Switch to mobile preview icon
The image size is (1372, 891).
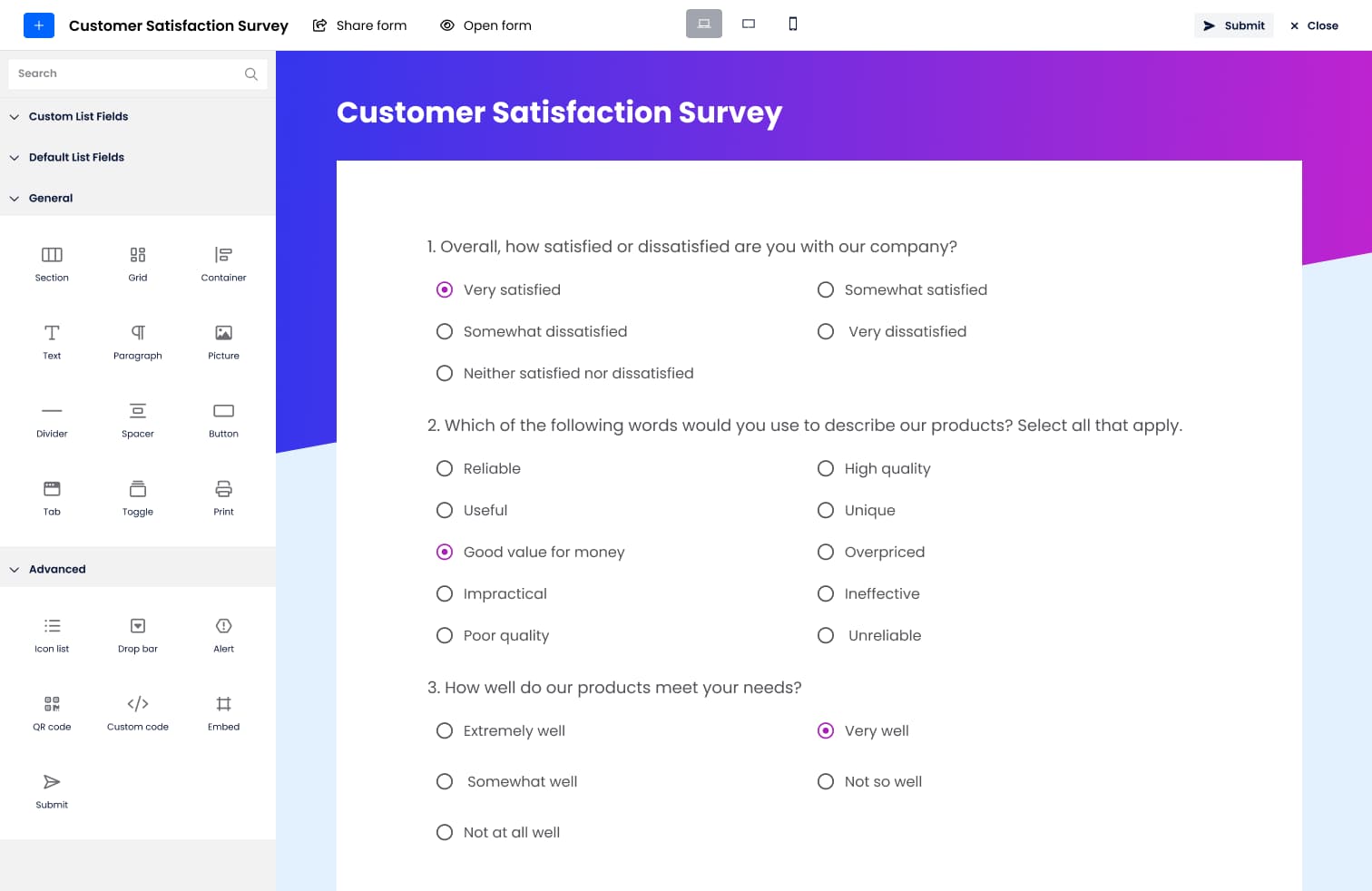(x=793, y=24)
